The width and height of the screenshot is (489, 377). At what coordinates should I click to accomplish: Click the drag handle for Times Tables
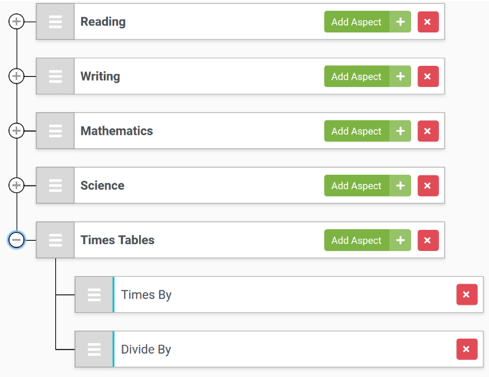[x=55, y=240]
